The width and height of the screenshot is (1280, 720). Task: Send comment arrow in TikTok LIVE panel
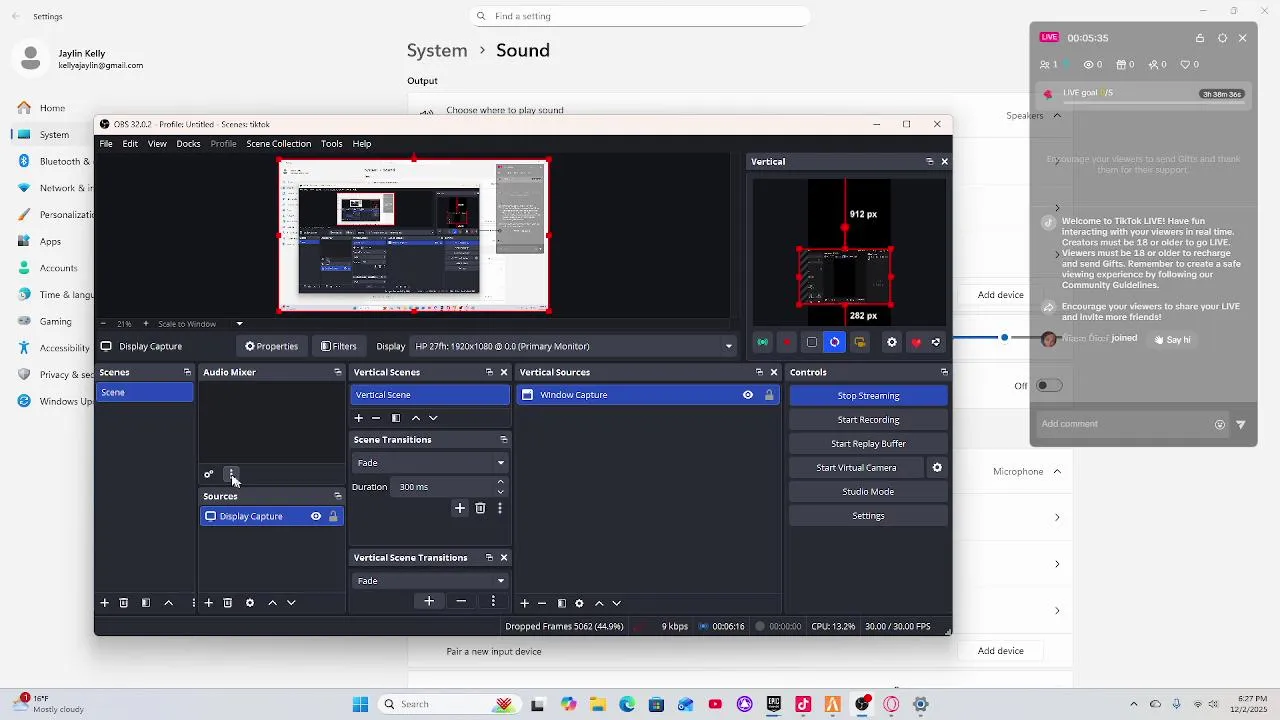pos(1241,424)
